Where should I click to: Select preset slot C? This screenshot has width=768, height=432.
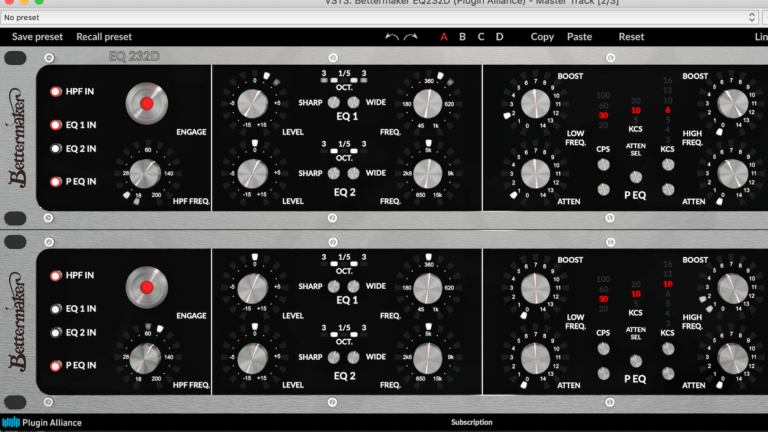(481, 37)
